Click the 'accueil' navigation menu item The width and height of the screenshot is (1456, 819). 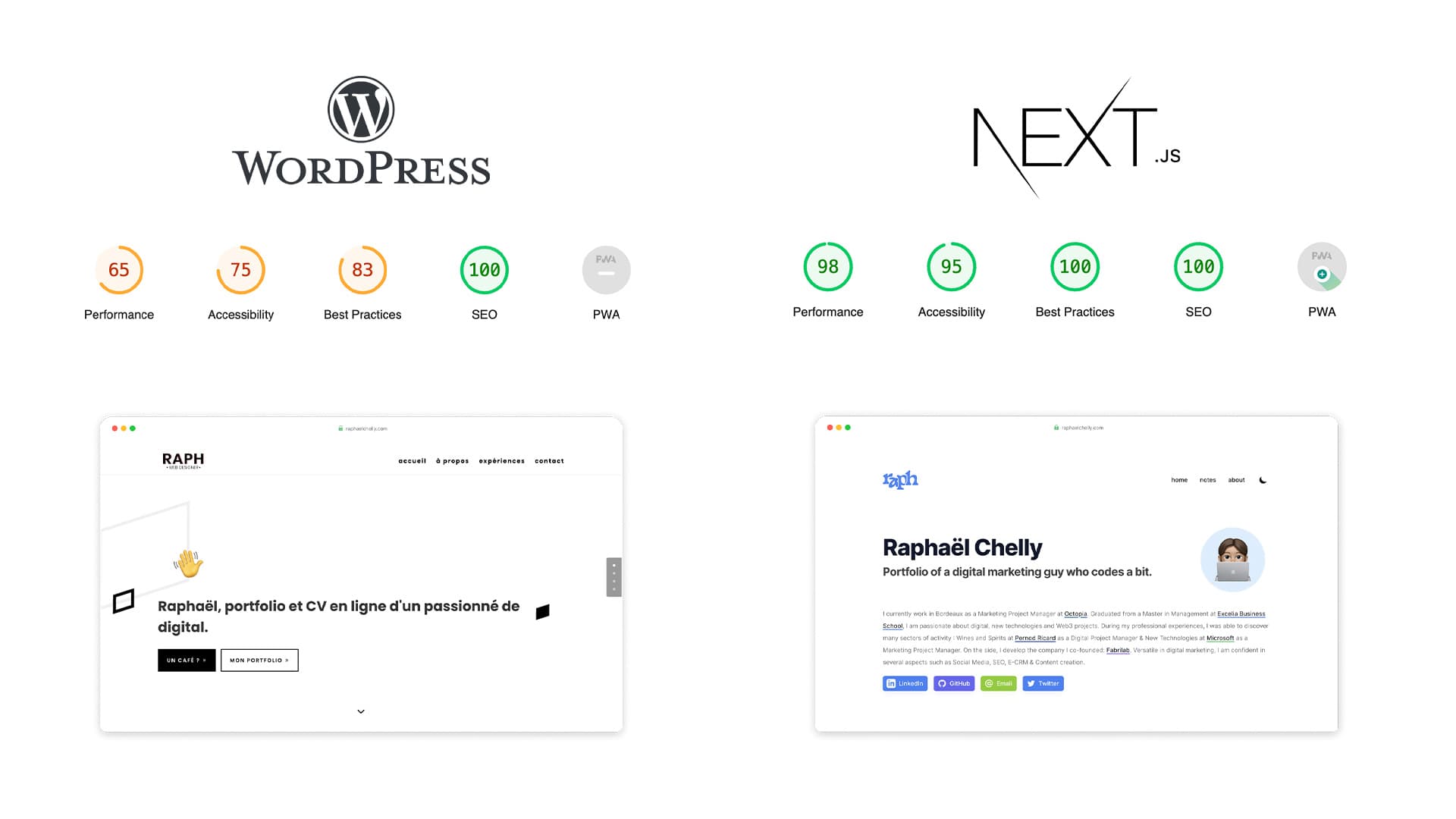tap(412, 460)
